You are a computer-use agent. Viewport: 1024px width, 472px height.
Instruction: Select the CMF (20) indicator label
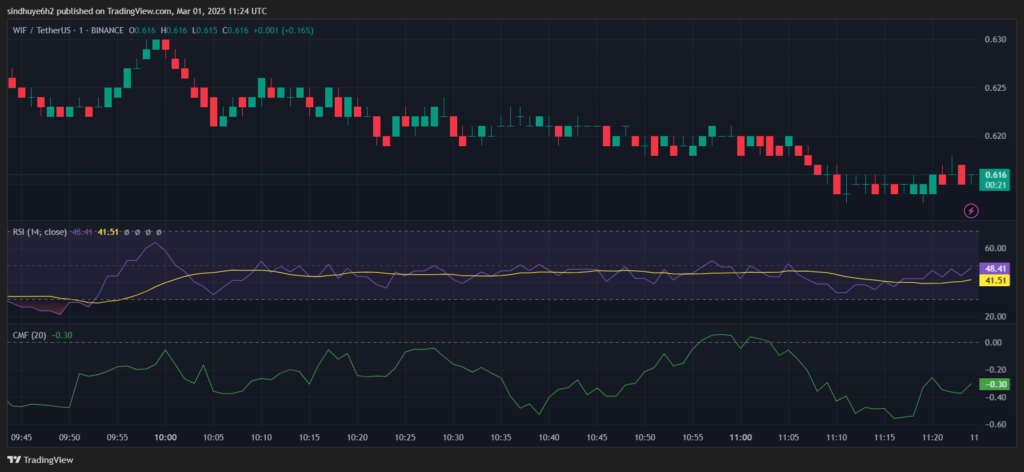[28, 335]
